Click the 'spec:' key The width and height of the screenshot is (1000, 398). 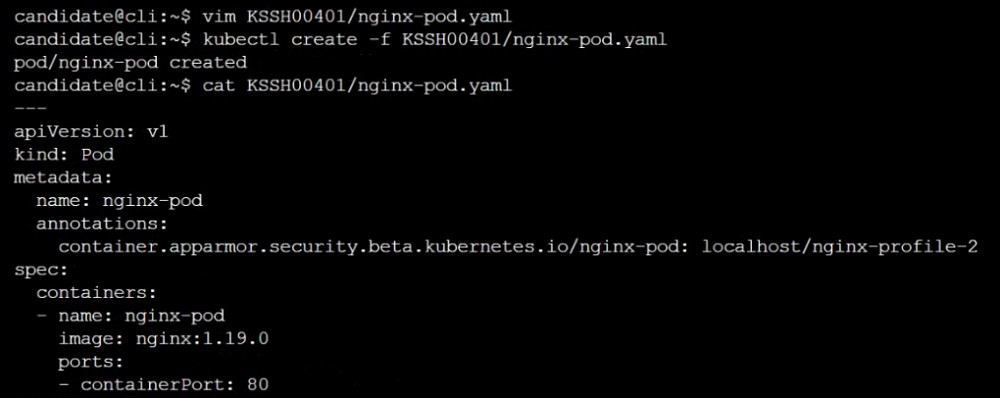(x=41, y=270)
